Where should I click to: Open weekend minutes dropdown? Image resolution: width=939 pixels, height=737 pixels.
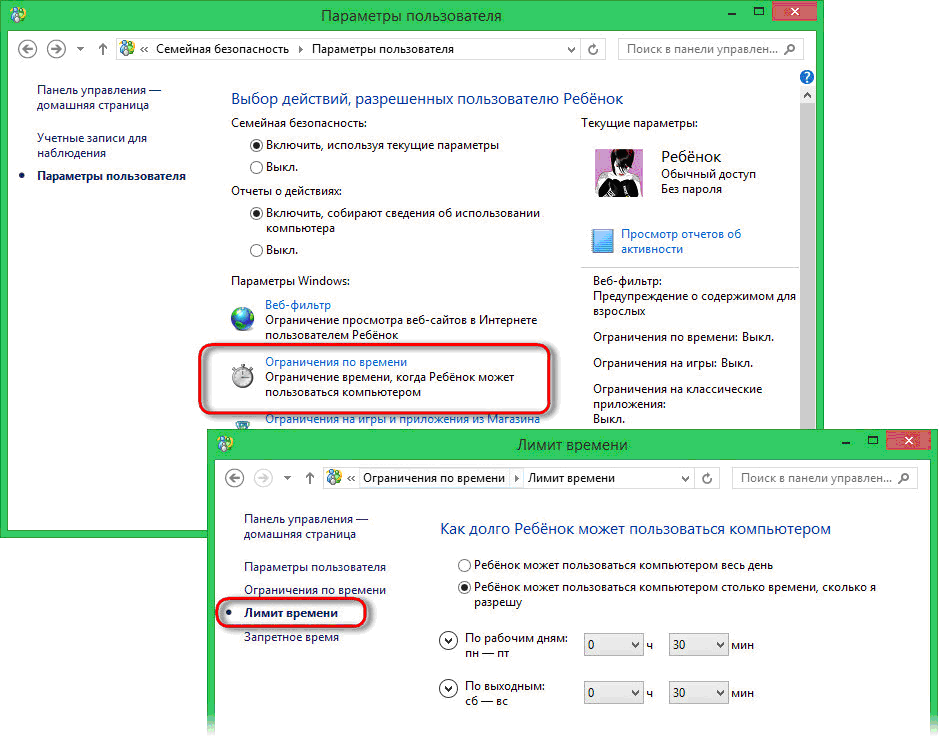point(698,693)
